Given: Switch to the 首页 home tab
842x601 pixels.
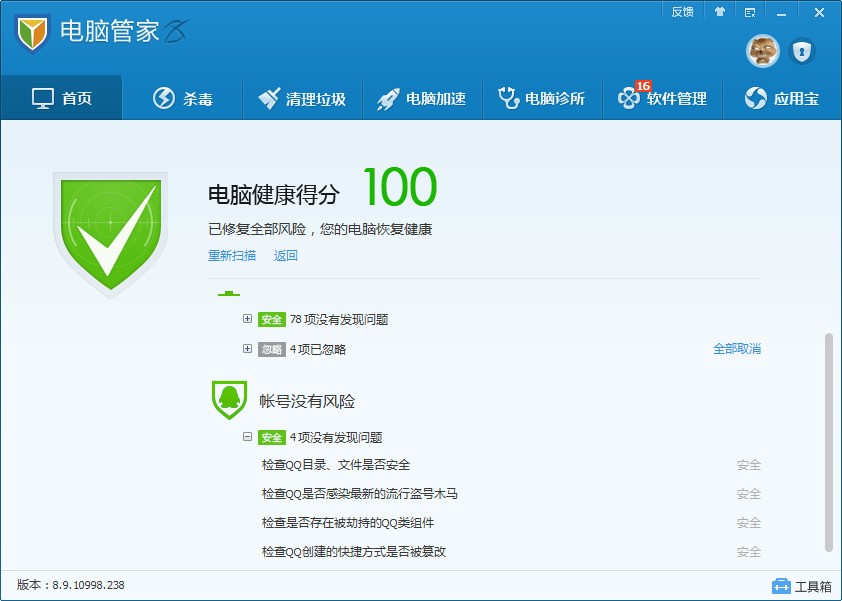Looking at the screenshot, I should point(62,98).
